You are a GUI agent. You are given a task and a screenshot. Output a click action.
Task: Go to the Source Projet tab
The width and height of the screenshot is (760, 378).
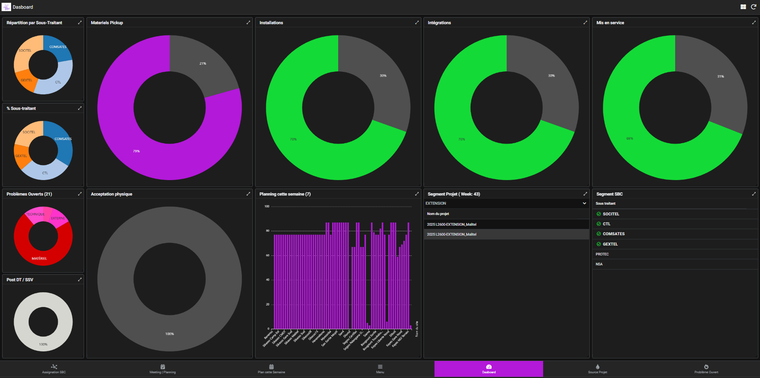tap(597, 369)
